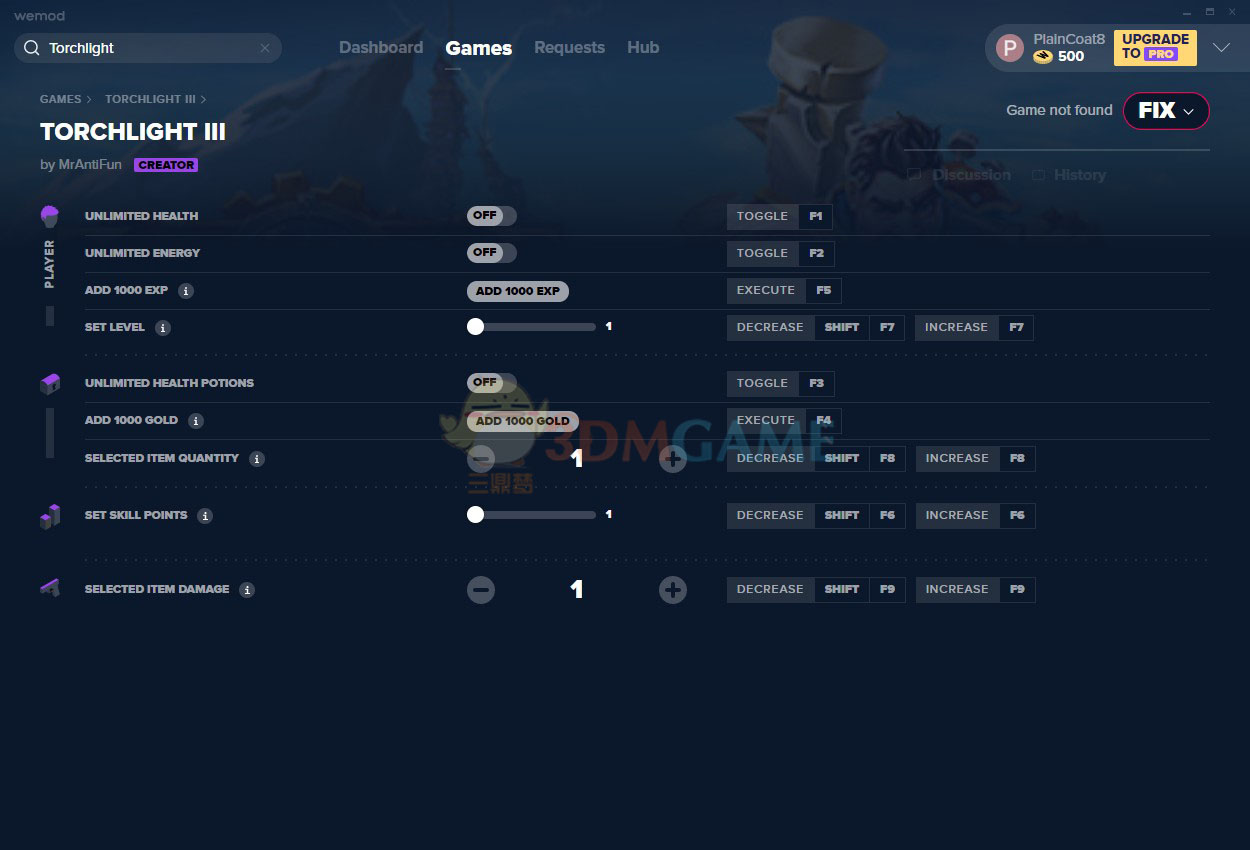
Task: Open the FIX dropdown button
Action: [1166, 111]
